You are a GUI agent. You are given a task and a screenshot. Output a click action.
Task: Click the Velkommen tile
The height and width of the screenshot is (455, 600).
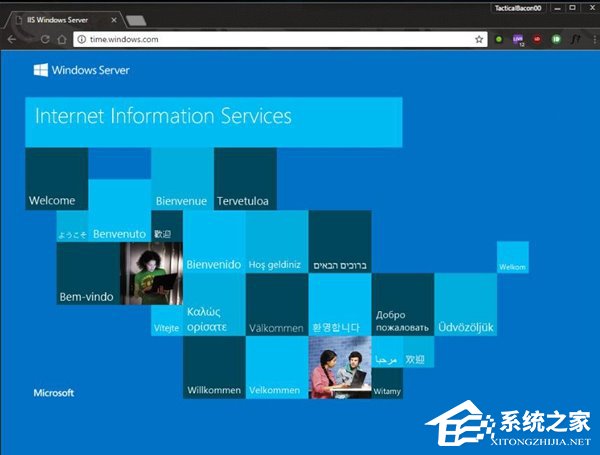[x=277, y=368]
